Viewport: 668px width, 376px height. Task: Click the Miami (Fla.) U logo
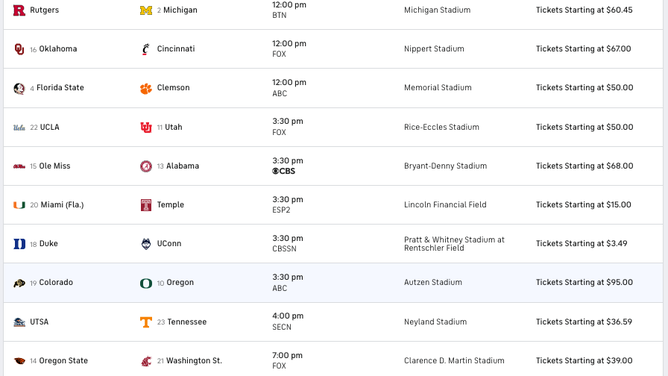coord(19,205)
